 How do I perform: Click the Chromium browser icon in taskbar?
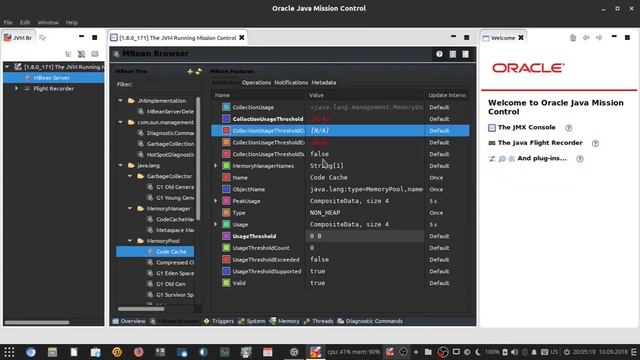point(31,352)
